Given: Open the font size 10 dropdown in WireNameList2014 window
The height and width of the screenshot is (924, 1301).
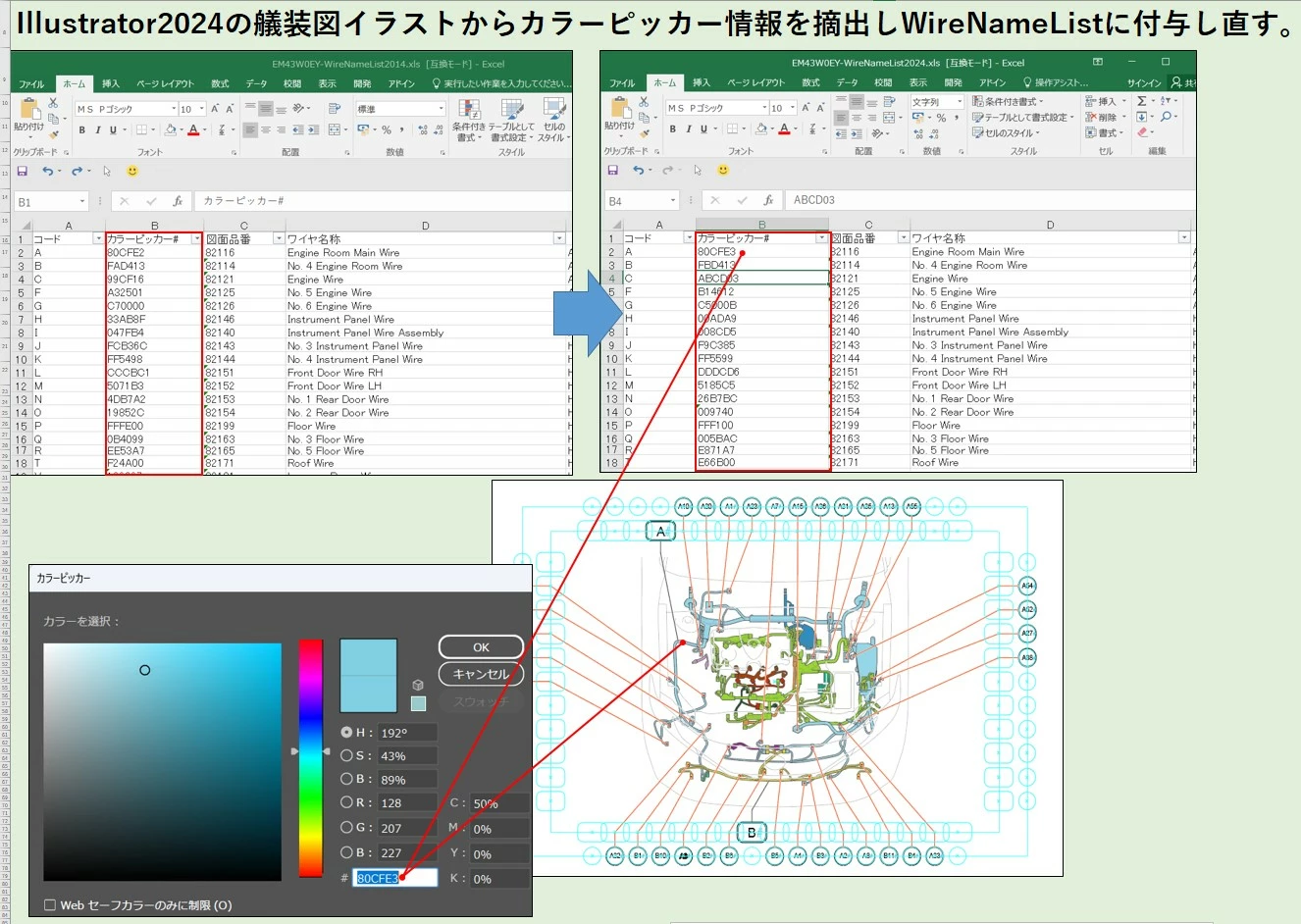Looking at the screenshot, I should [x=202, y=109].
